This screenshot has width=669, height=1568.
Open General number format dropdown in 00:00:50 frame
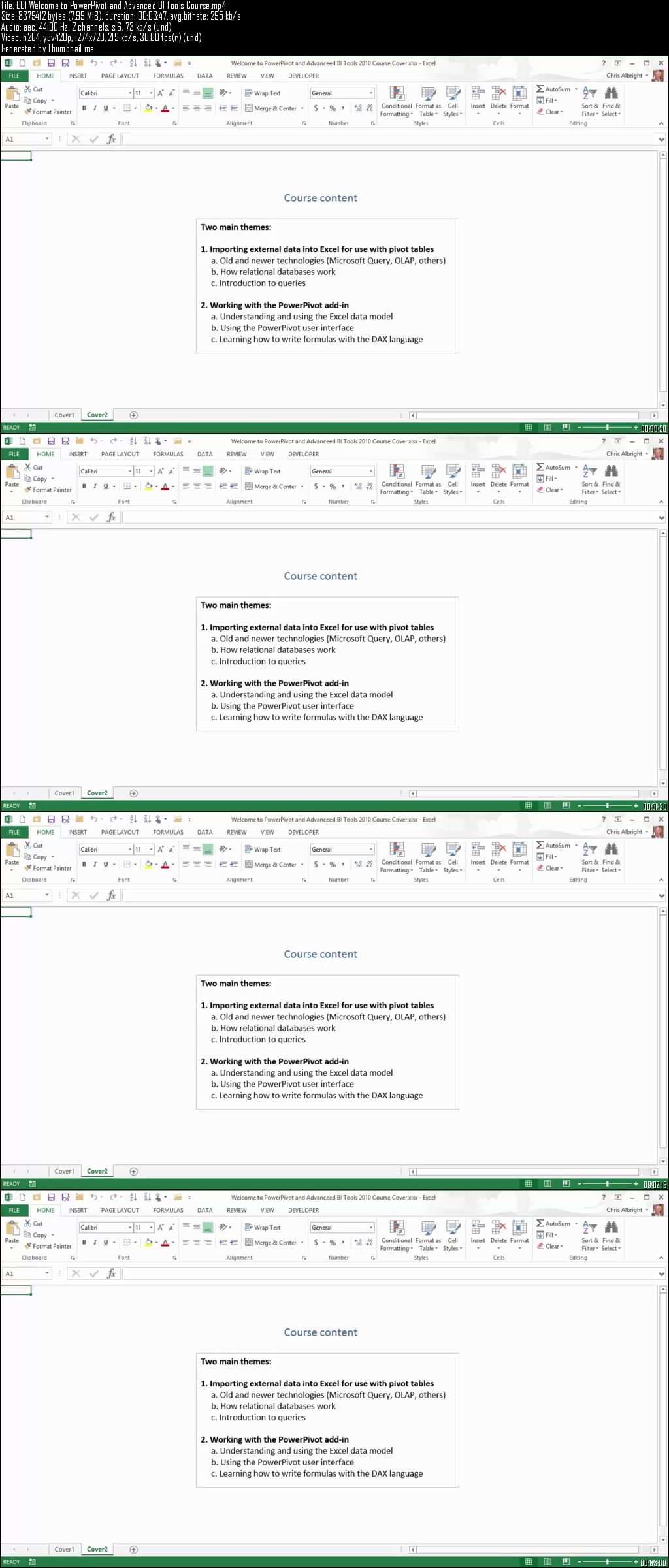point(371,93)
